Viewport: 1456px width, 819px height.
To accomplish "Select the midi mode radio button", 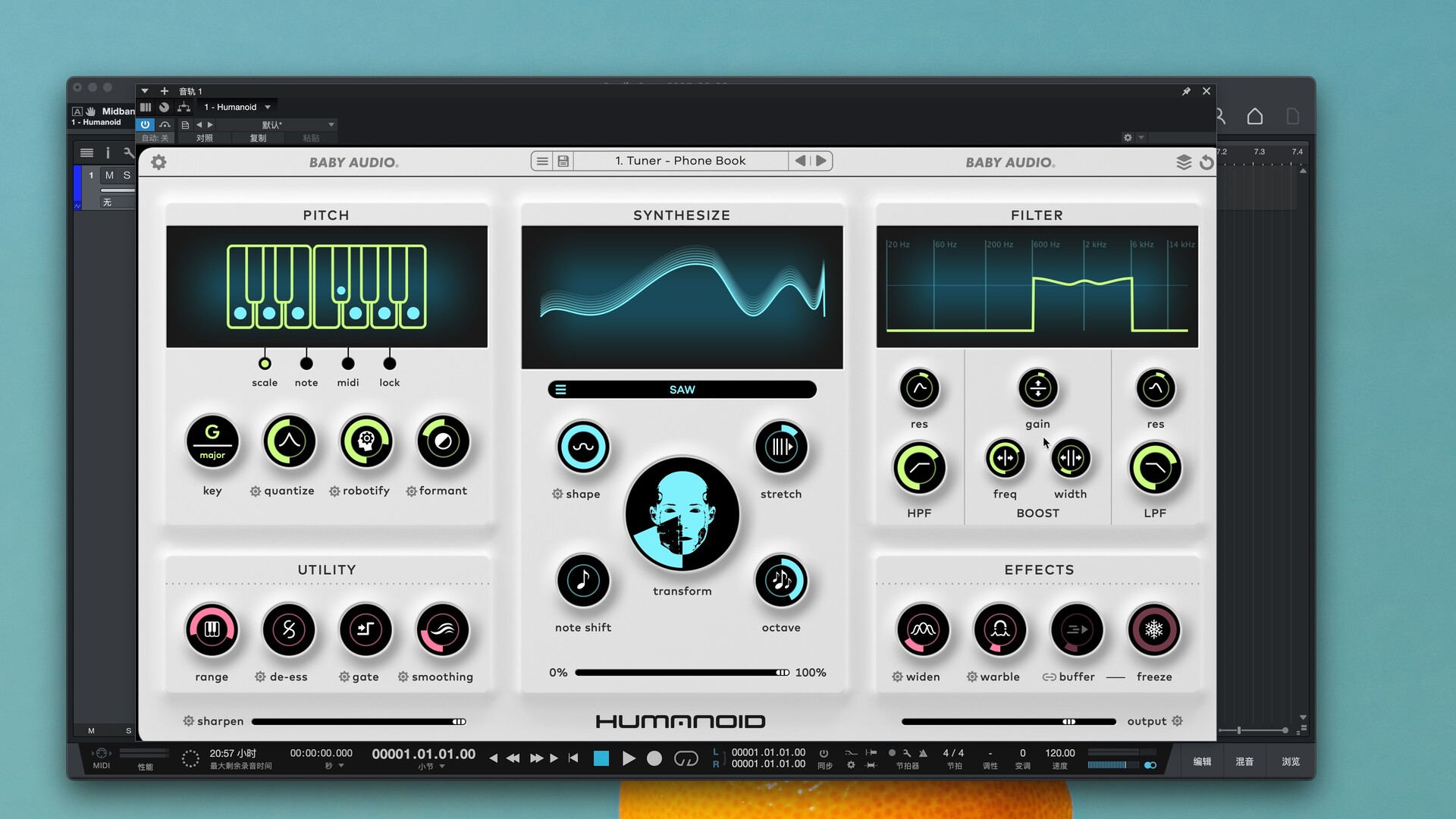I will pos(348,363).
